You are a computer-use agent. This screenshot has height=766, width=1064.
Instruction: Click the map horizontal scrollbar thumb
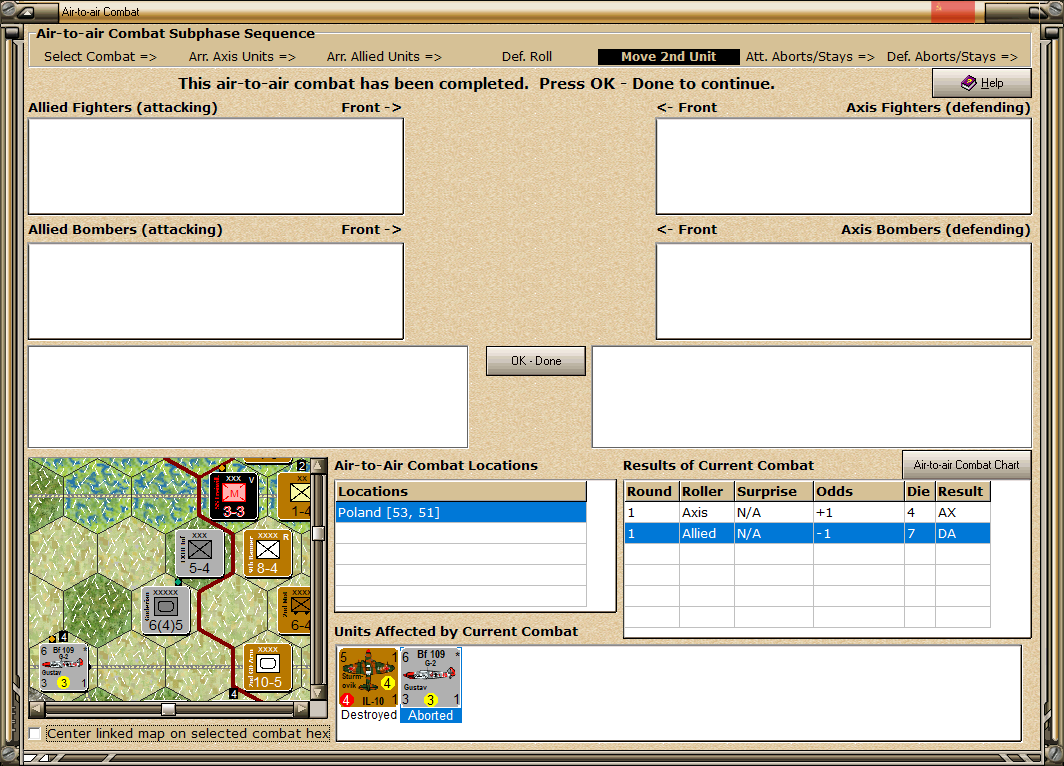point(168,709)
